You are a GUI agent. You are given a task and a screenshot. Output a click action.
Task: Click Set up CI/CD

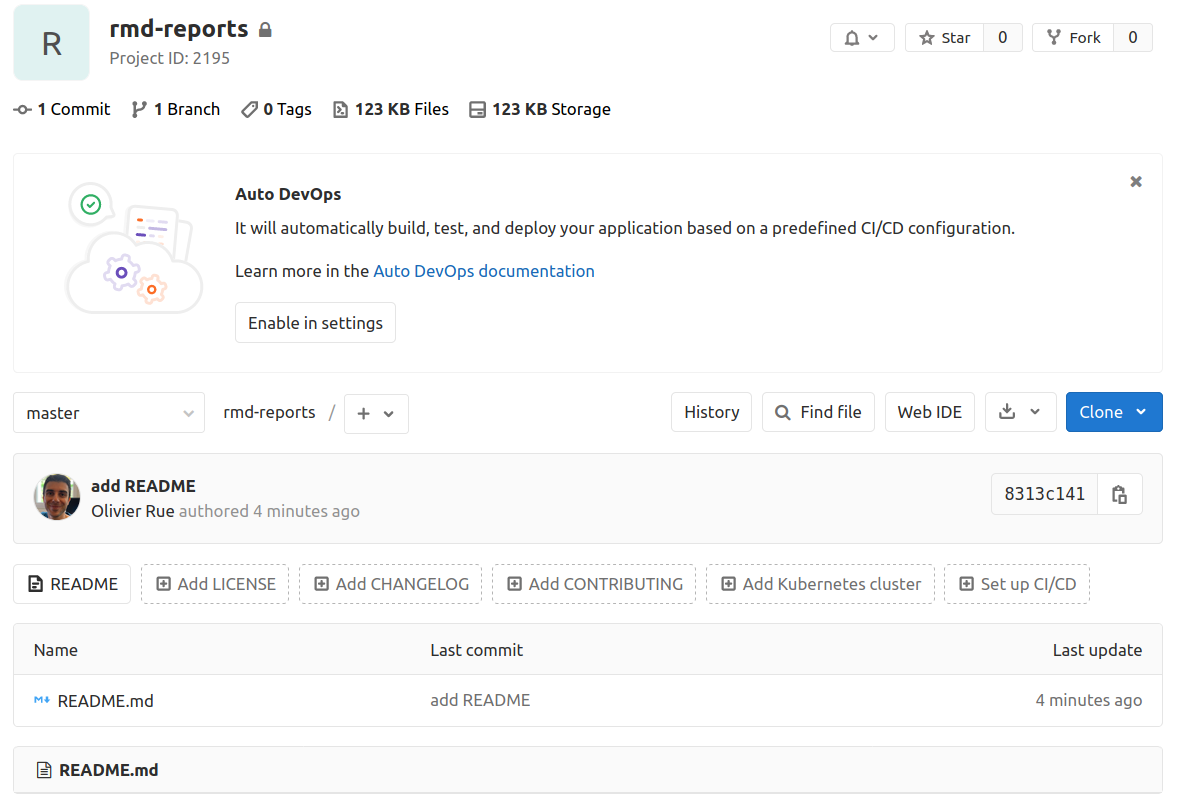pyautogui.click(x=1016, y=584)
